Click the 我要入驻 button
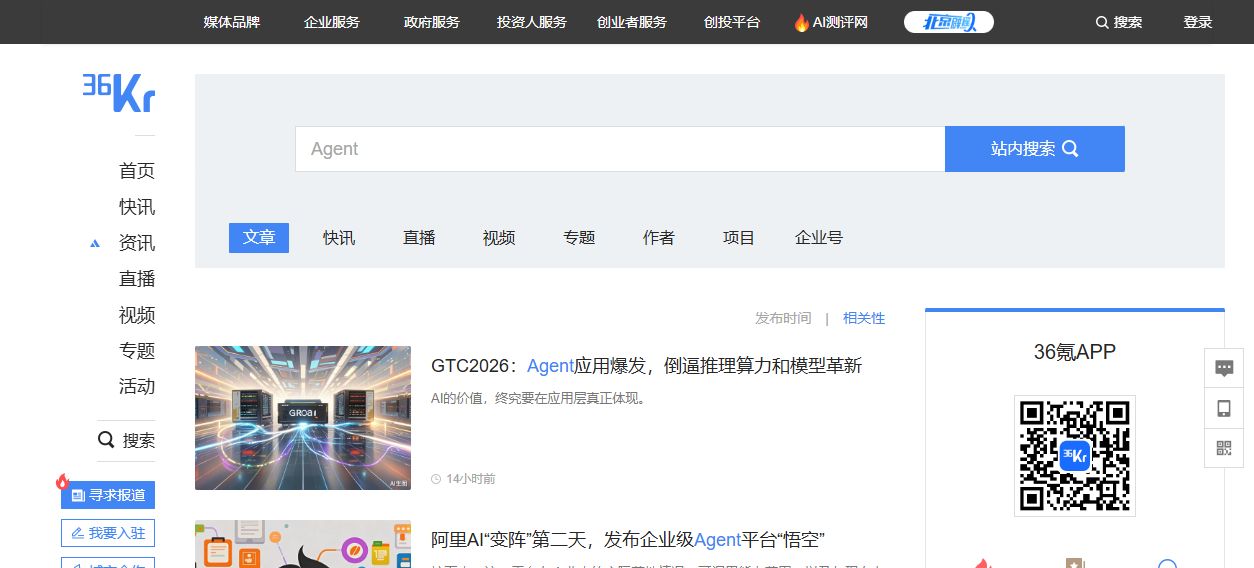The width and height of the screenshot is (1254, 568). [x=108, y=533]
